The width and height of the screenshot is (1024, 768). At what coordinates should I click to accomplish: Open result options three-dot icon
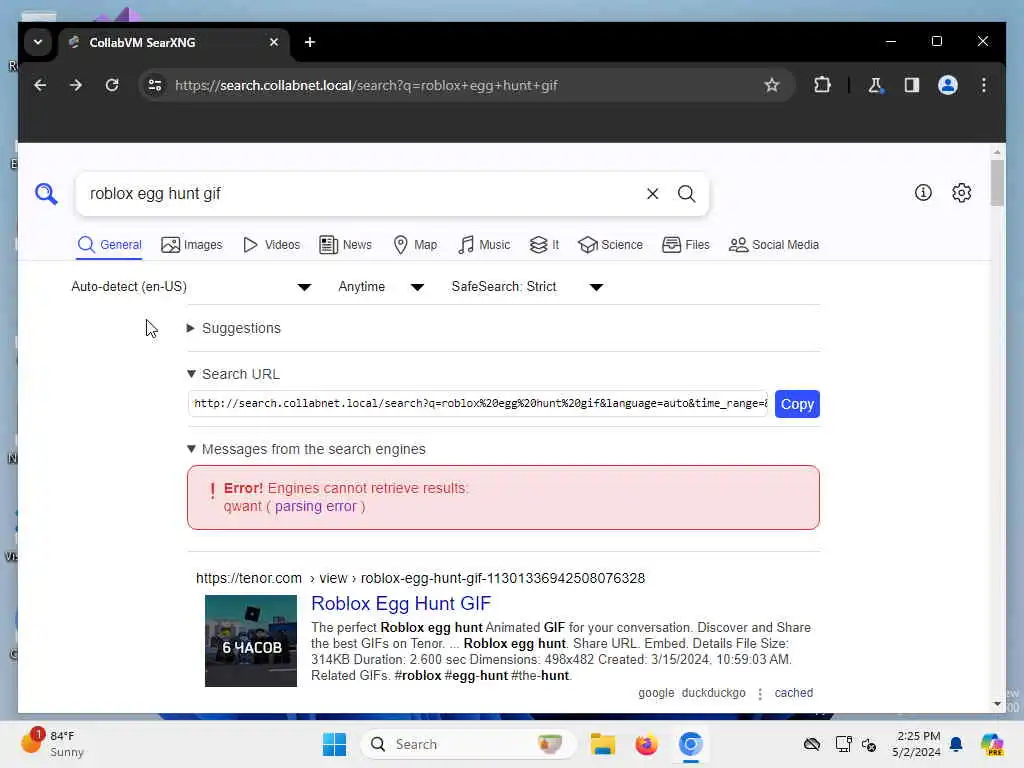coord(760,694)
